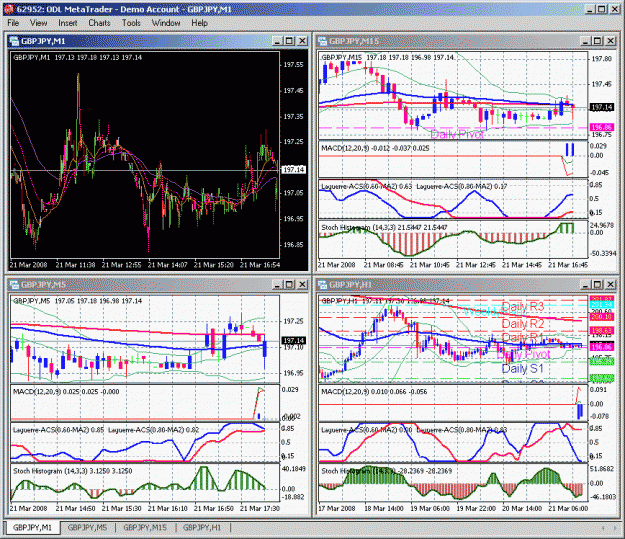Click the MetaTrader application icon in title bar
Viewport: 625px width, 539px height.
[x=9, y=9]
